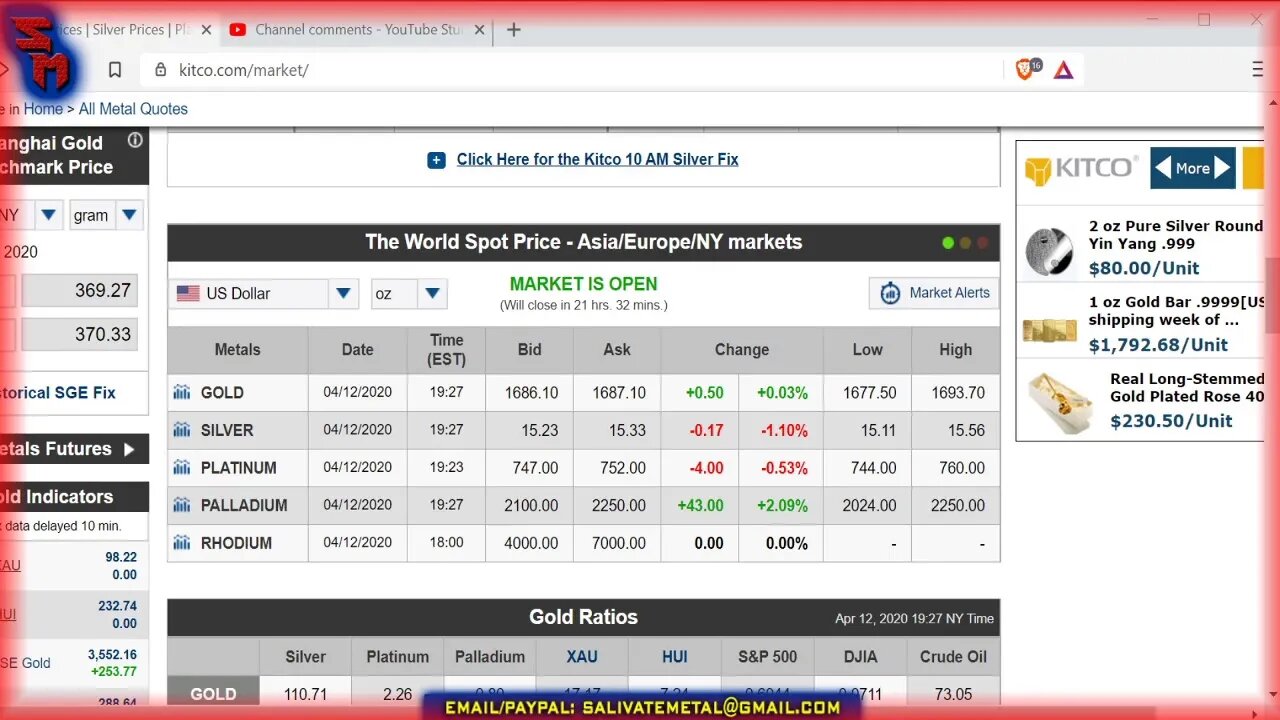
Task: Open a new browser tab with plus
Action: (514, 30)
